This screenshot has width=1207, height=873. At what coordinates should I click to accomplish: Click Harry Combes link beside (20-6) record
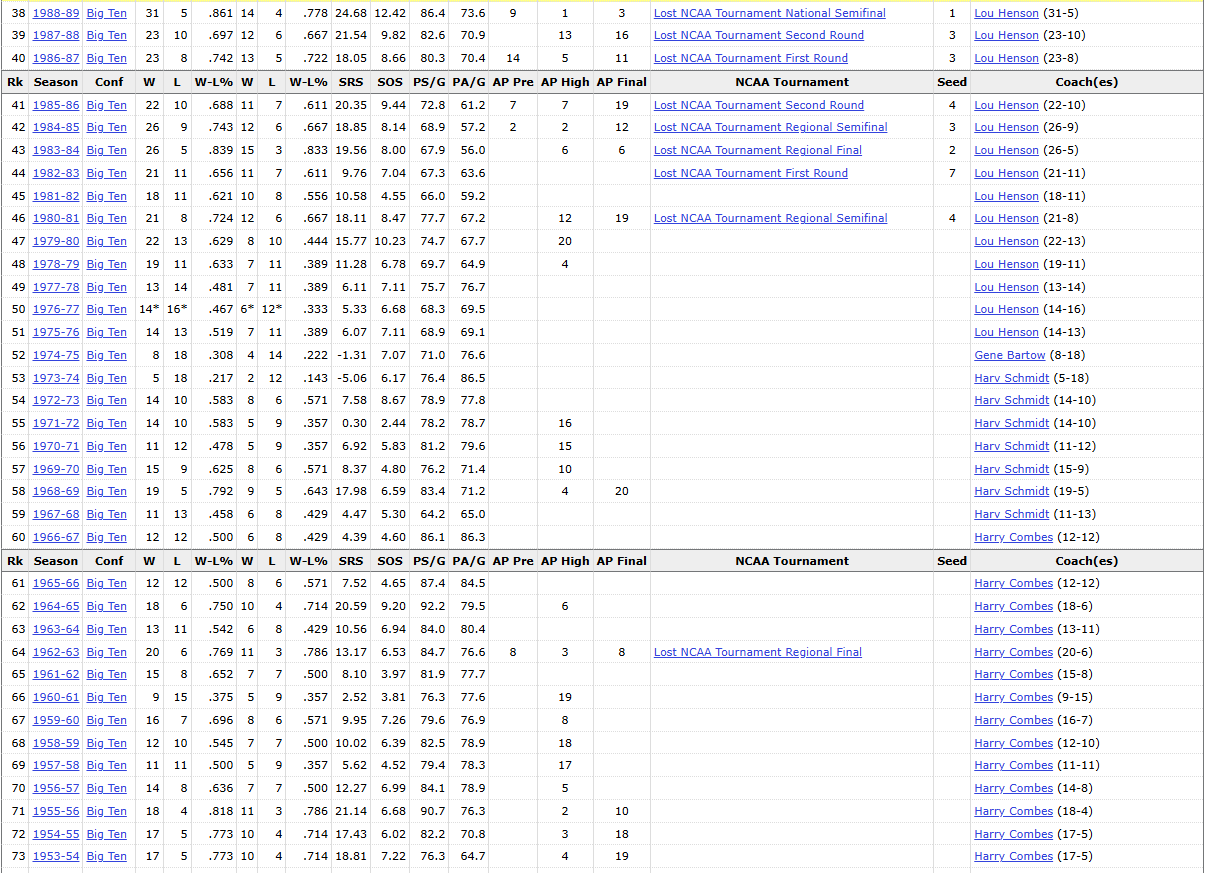pos(1013,652)
